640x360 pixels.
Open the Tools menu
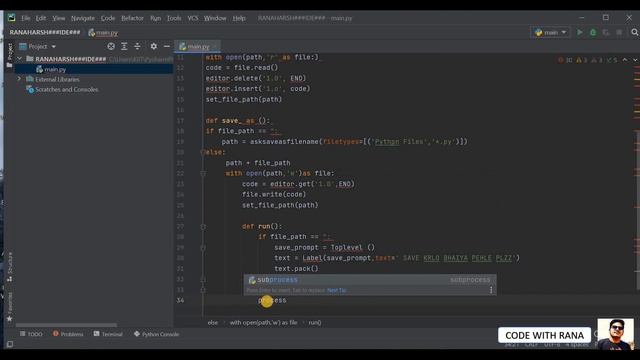[174, 18]
